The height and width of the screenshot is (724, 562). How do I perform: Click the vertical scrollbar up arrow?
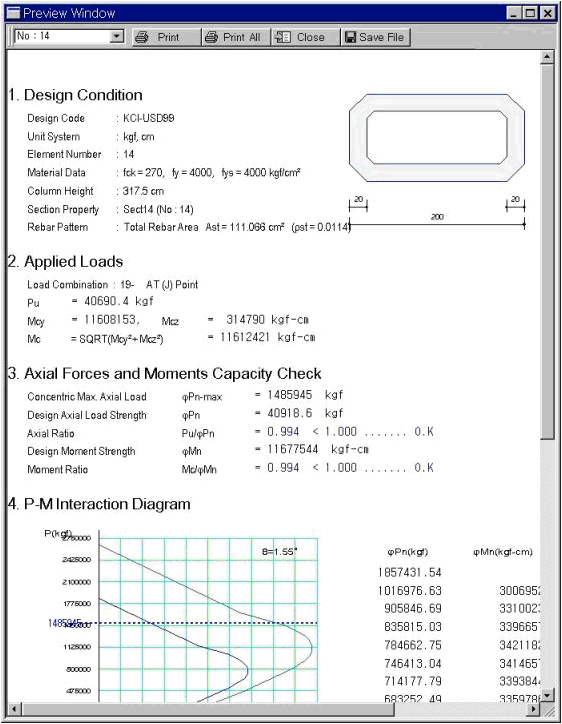(547, 57)
